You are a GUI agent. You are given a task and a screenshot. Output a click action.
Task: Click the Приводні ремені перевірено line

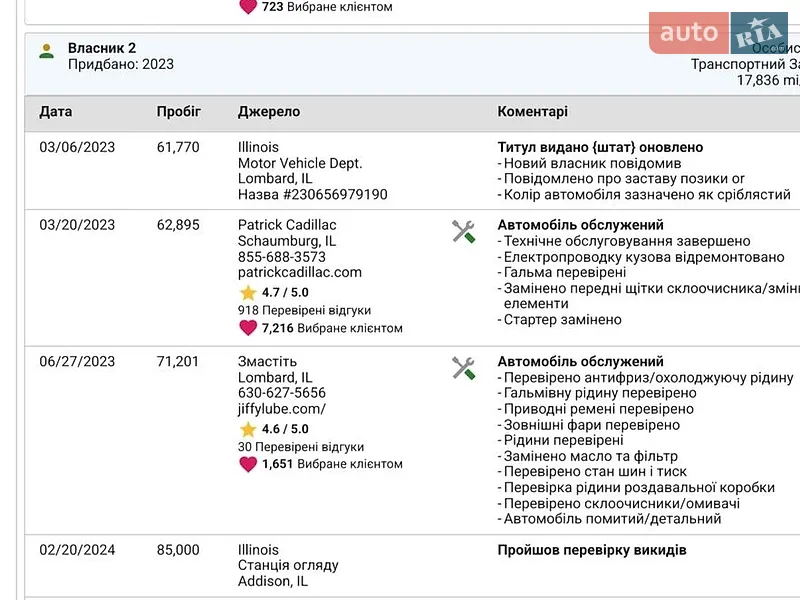coord(598,409)
